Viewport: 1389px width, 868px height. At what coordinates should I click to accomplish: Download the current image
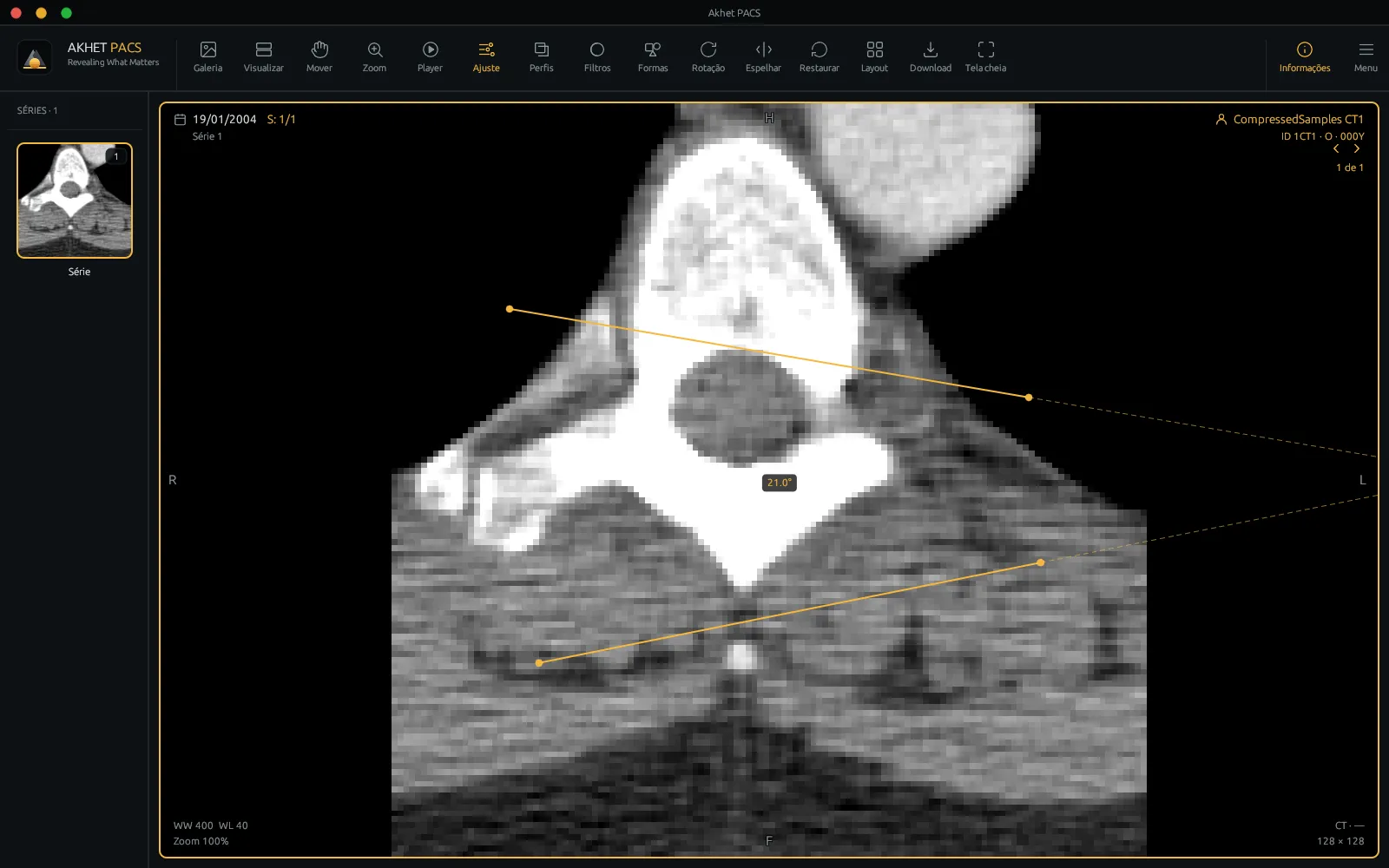(930, 57)
